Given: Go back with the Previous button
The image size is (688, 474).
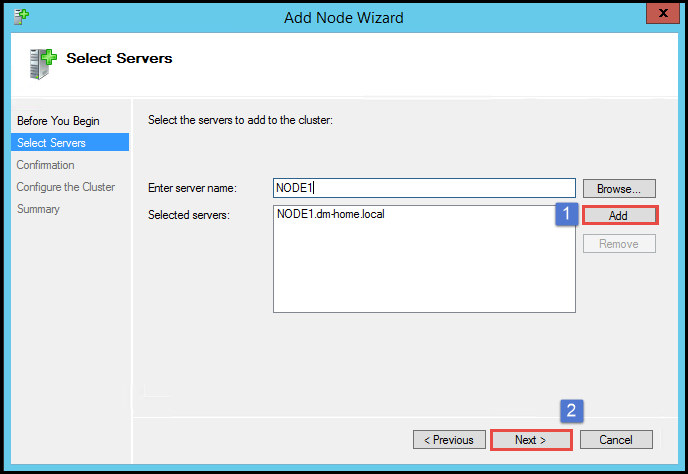Looking at the screenshot, I should pyautogui.click(x=449, y=439).
